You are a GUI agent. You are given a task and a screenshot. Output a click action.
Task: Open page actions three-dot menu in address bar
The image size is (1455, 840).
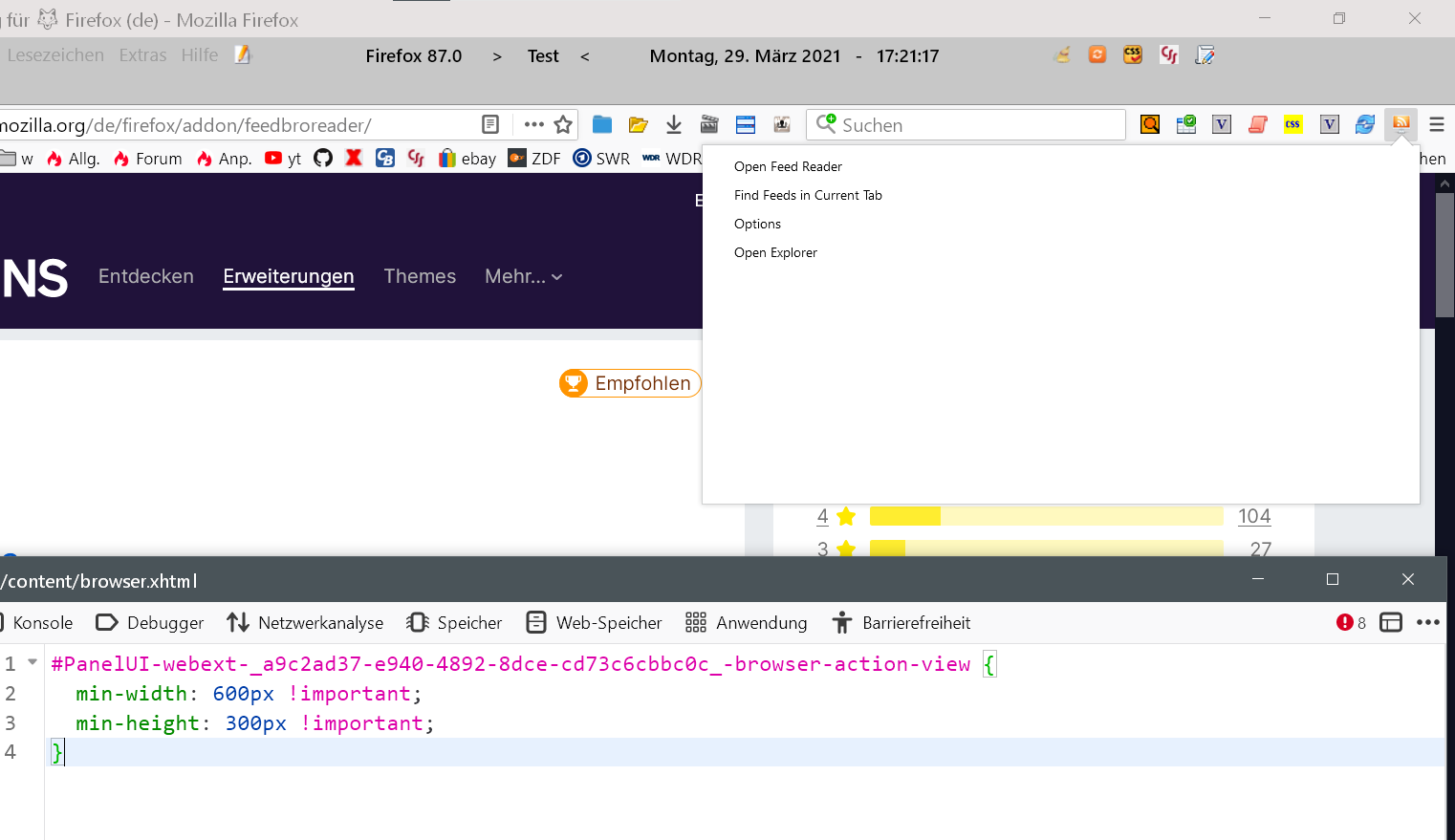point(533,124)
